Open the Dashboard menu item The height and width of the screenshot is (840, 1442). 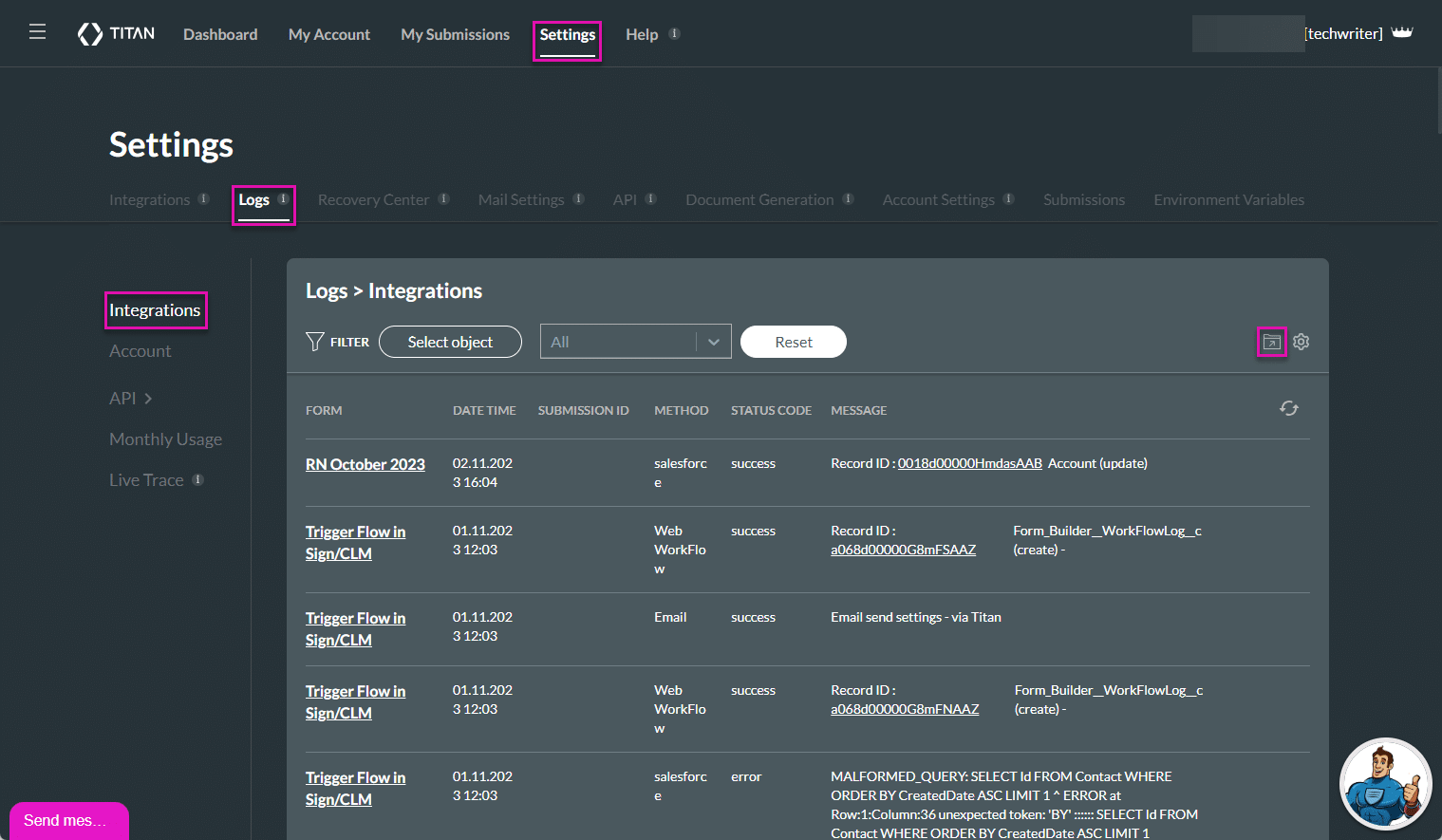tap(220, 34)
